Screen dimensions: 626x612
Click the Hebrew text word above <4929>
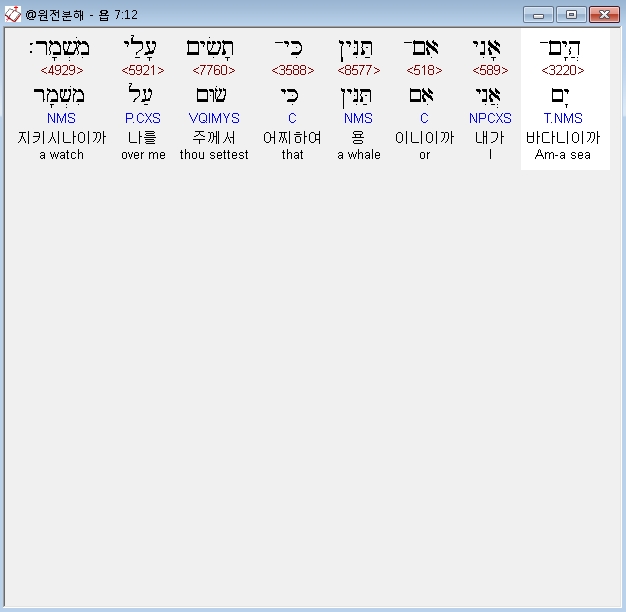tap(60, 48)
